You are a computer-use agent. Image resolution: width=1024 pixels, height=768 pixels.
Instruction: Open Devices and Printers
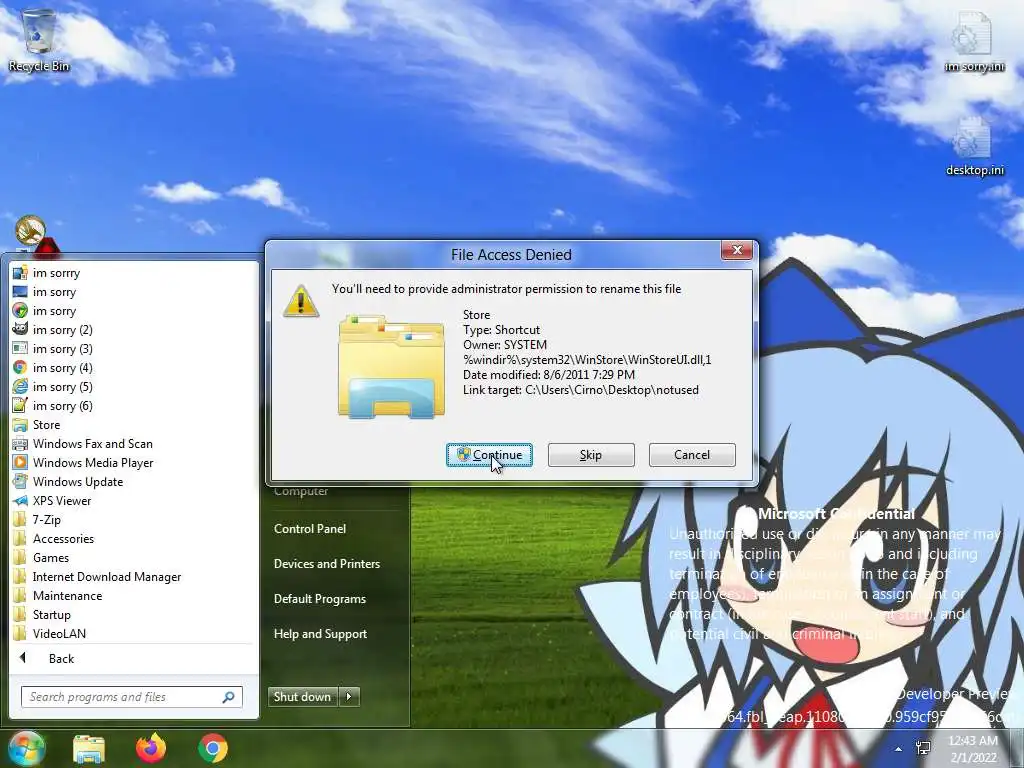[327, 564]
